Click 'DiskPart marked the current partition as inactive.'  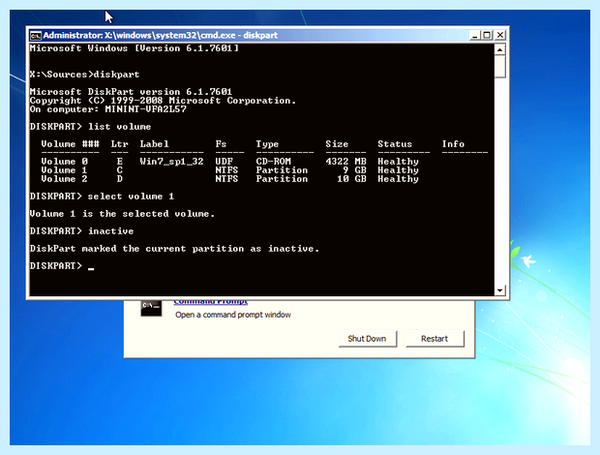[174, 249]
